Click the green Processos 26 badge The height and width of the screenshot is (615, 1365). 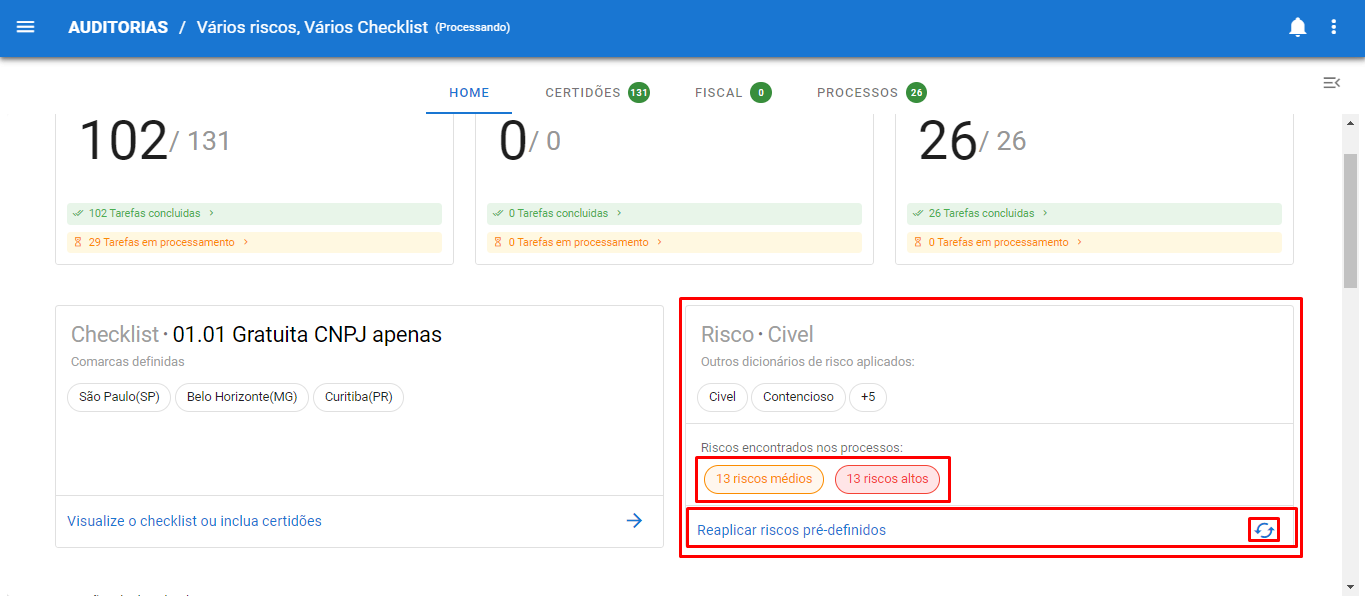pyautogui.click(x=916, y=93)
